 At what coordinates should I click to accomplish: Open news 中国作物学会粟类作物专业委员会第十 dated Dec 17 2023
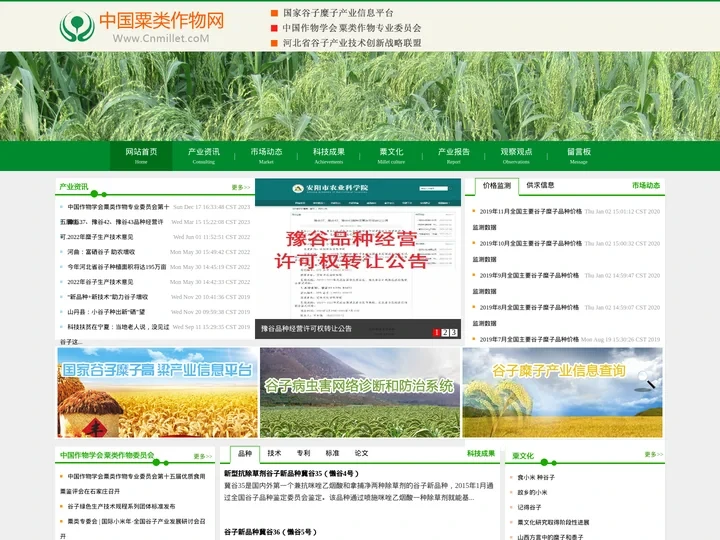[118, 207]
